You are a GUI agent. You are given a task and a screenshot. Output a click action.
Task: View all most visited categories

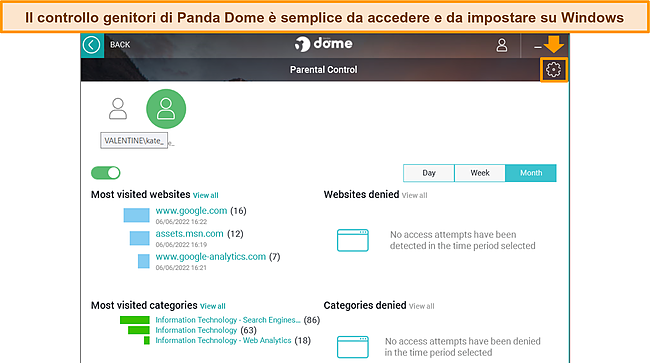(x=213, y=306)
